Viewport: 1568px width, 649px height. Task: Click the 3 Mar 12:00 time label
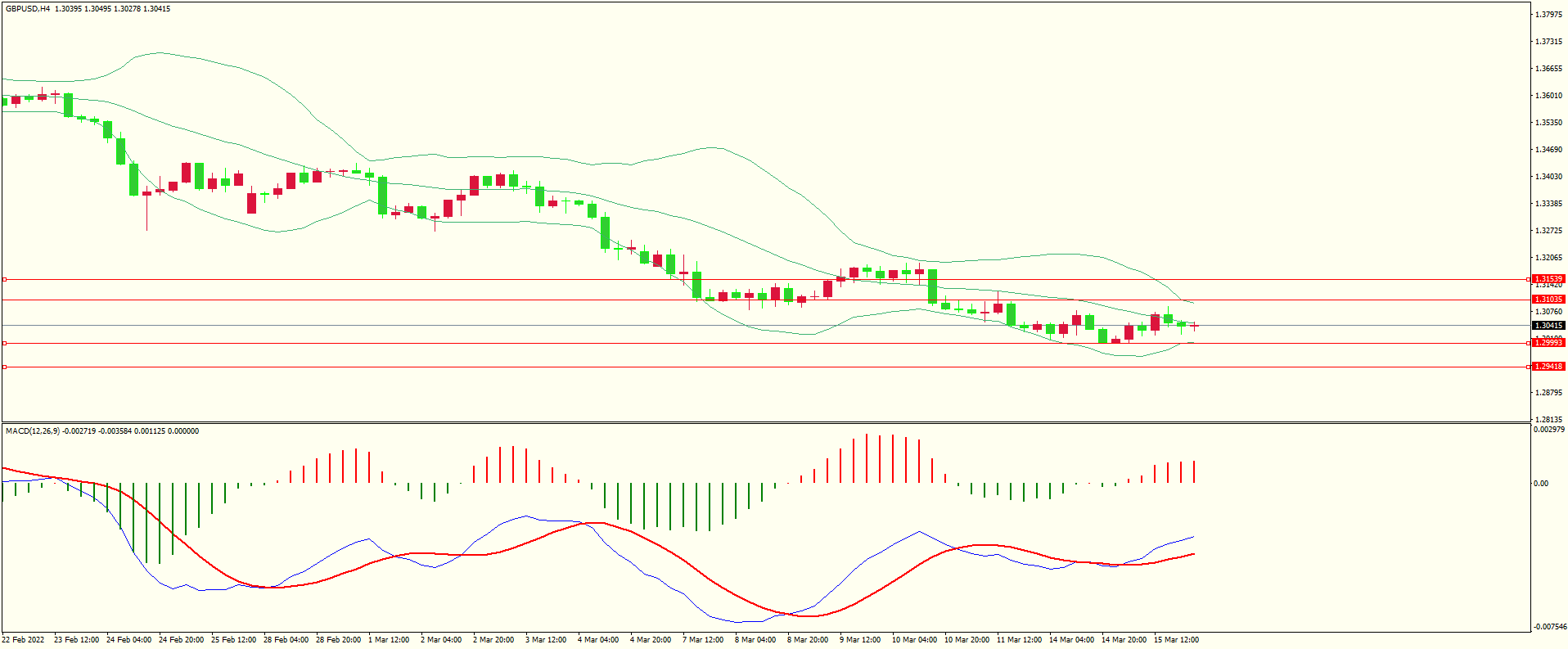(x=546, y=640)
